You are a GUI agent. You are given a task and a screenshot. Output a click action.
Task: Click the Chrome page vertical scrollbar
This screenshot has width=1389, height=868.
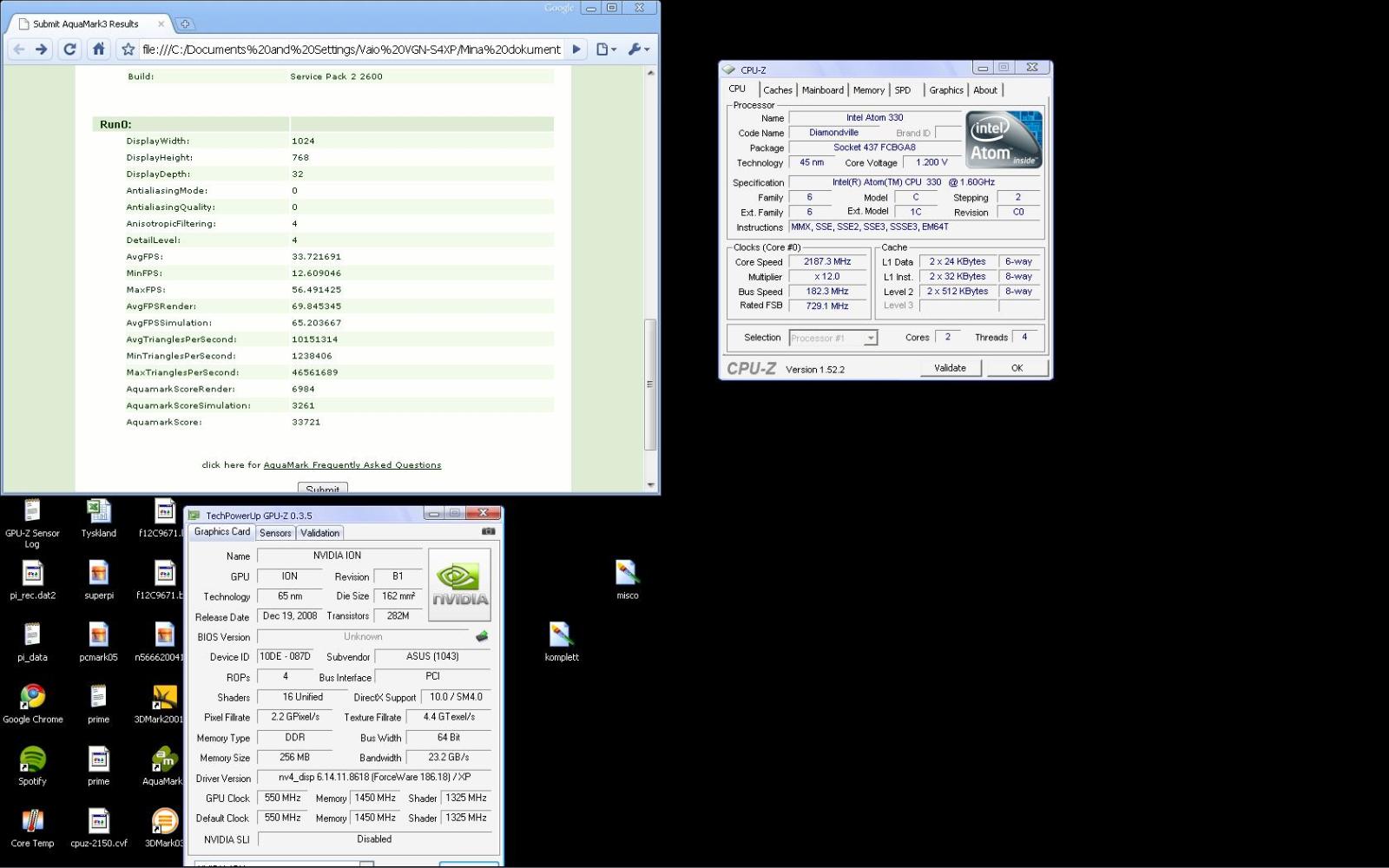click(650, 385)
